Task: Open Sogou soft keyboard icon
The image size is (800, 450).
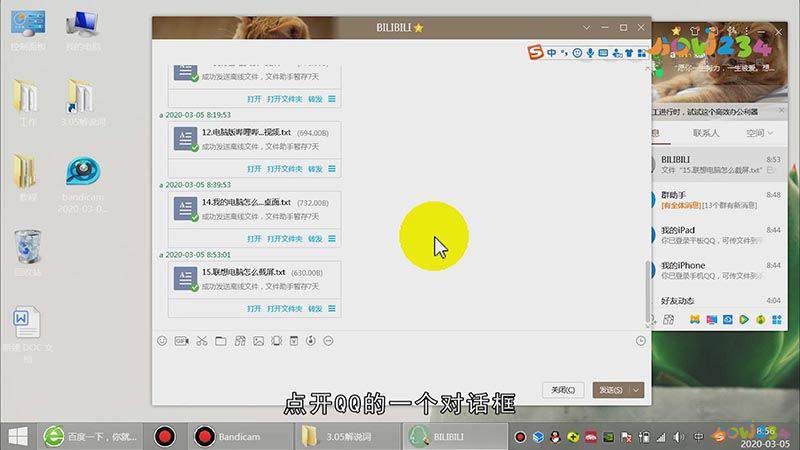Action: (x=603, y=53)
